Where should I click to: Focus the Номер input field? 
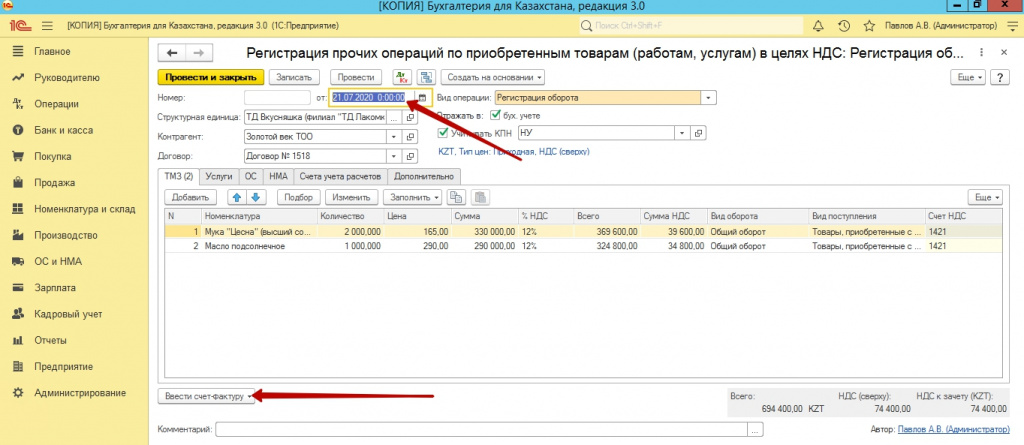277,98
